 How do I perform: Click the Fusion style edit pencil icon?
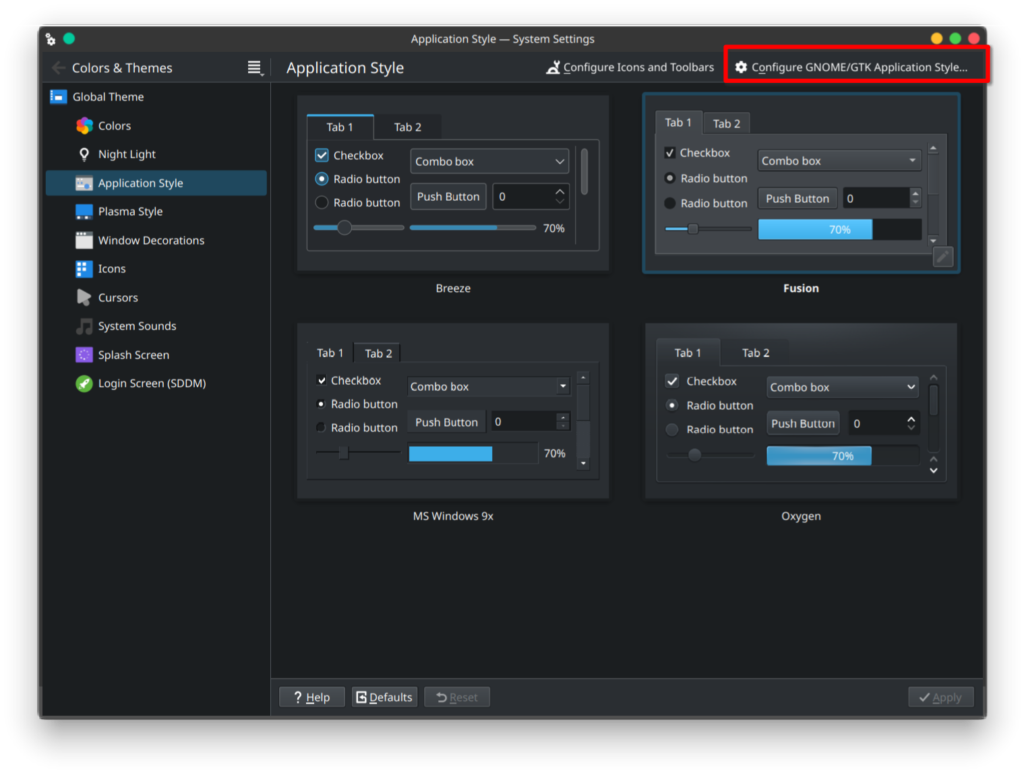(942, 257)
